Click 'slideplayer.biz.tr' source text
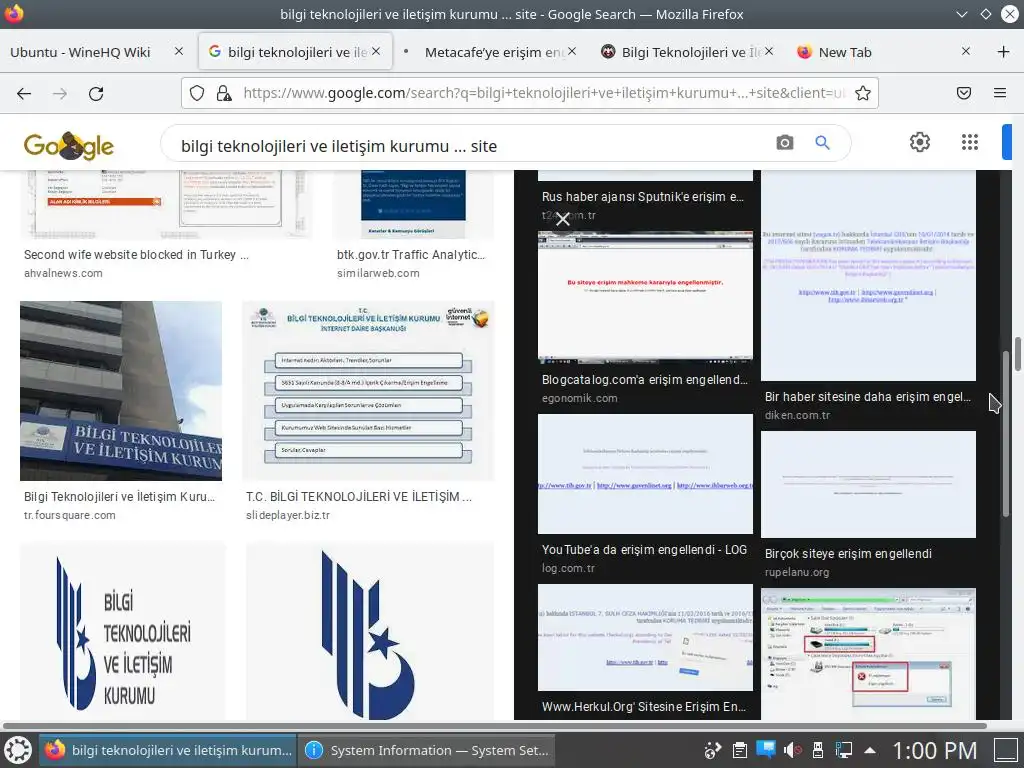The image size is (1024, 768). click(x=288, y=515)
